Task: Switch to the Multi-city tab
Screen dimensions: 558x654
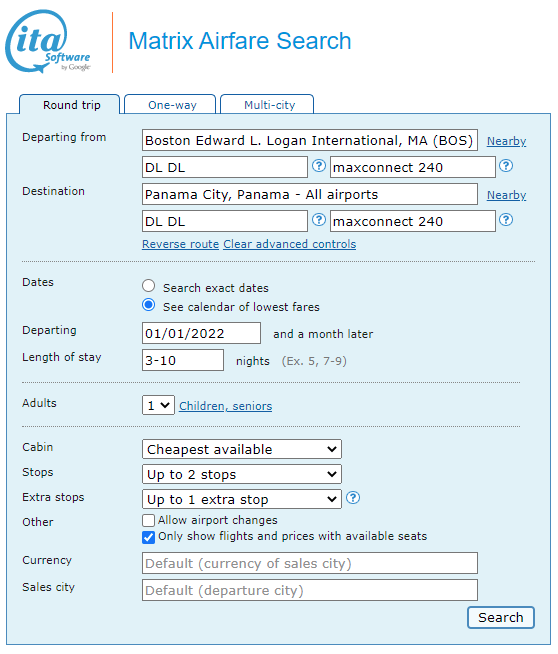Action: (x=267, y=104)
